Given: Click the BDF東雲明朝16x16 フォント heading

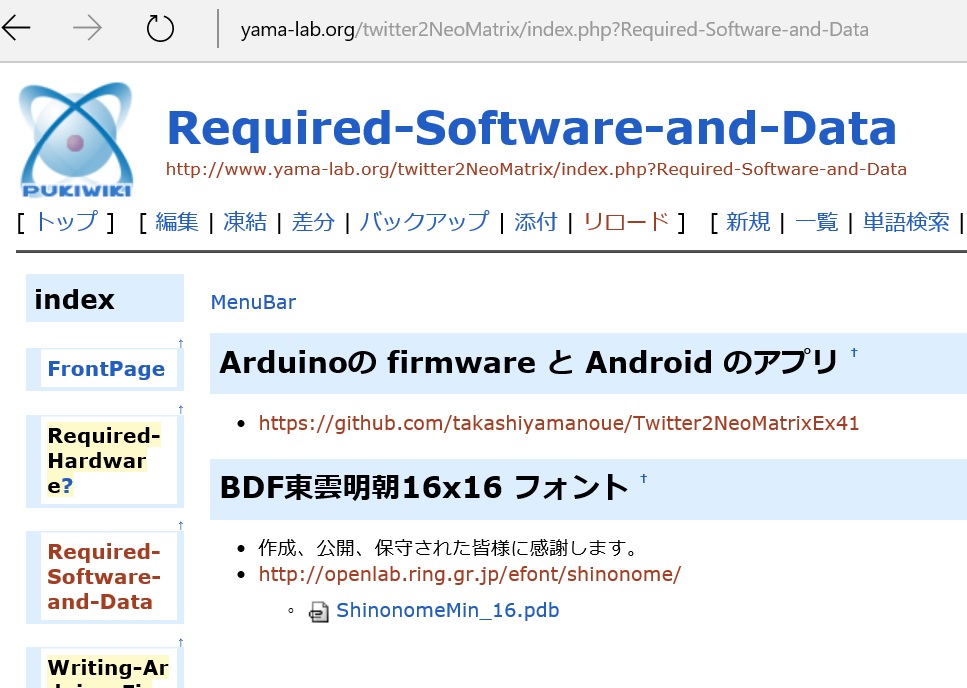Looking at the screenshot, I should pyautogui.click(x=424, y=488).
